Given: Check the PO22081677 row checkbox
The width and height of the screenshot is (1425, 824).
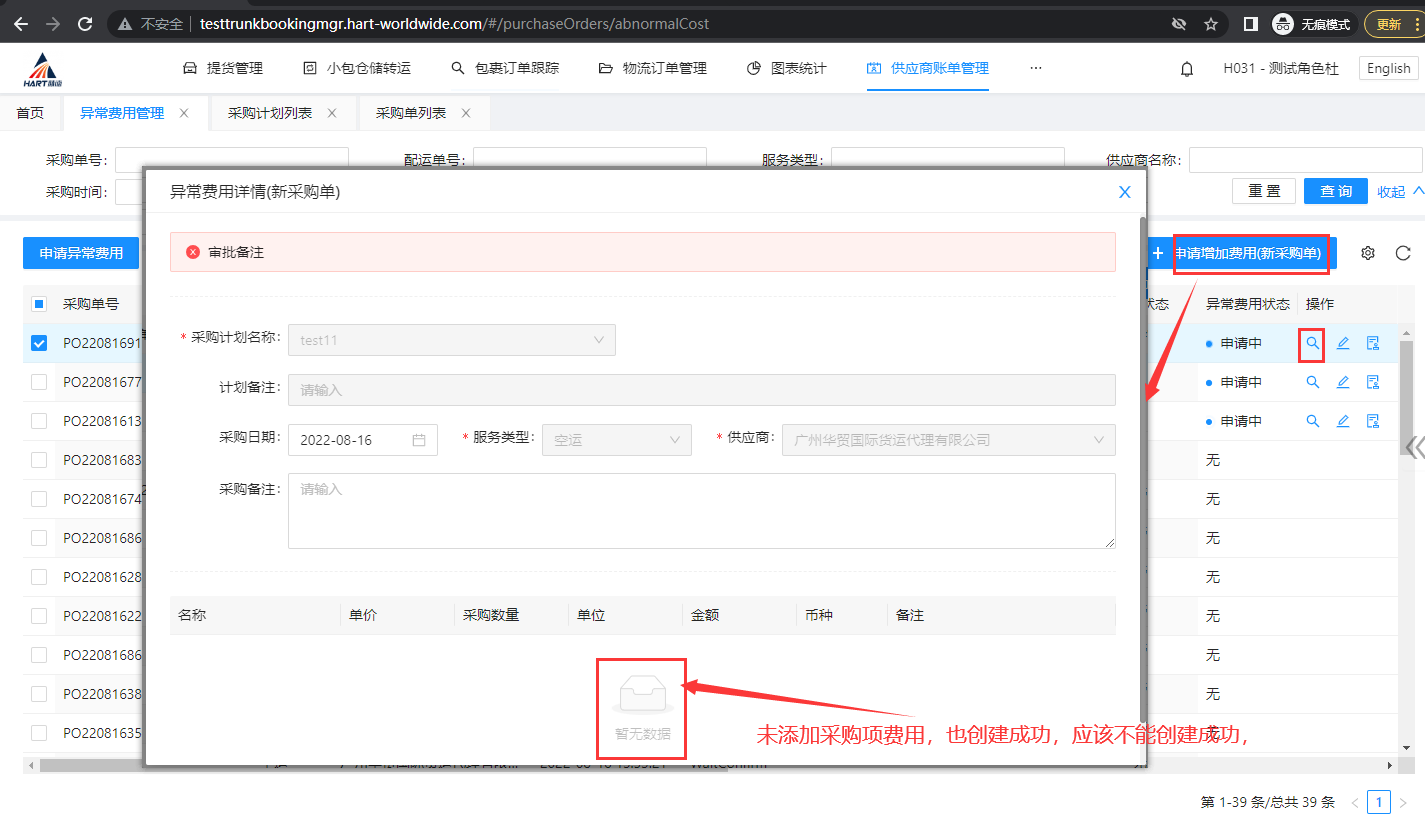Looking at the screenshot, I should click(x=39, y=382).
